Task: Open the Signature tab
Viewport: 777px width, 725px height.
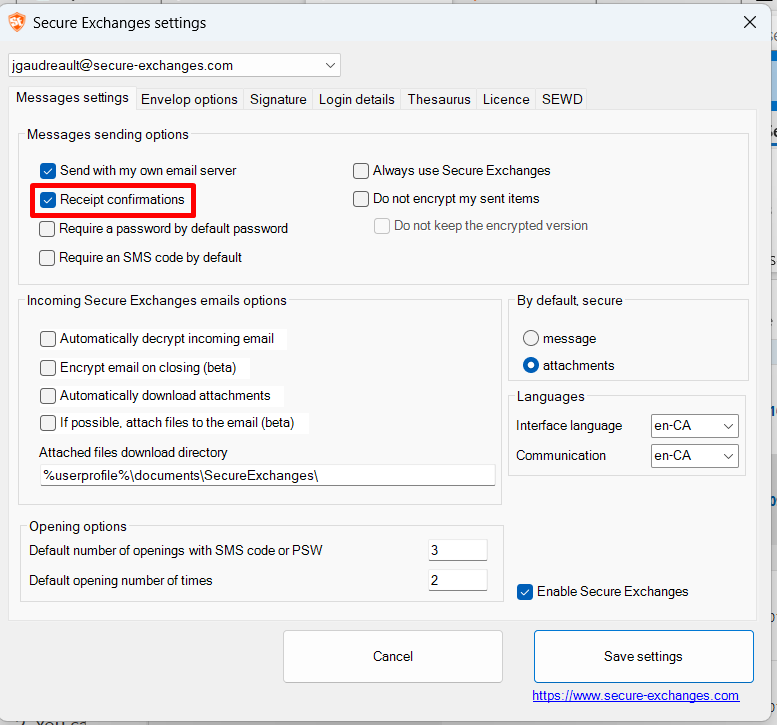Action: click(278, 99)
